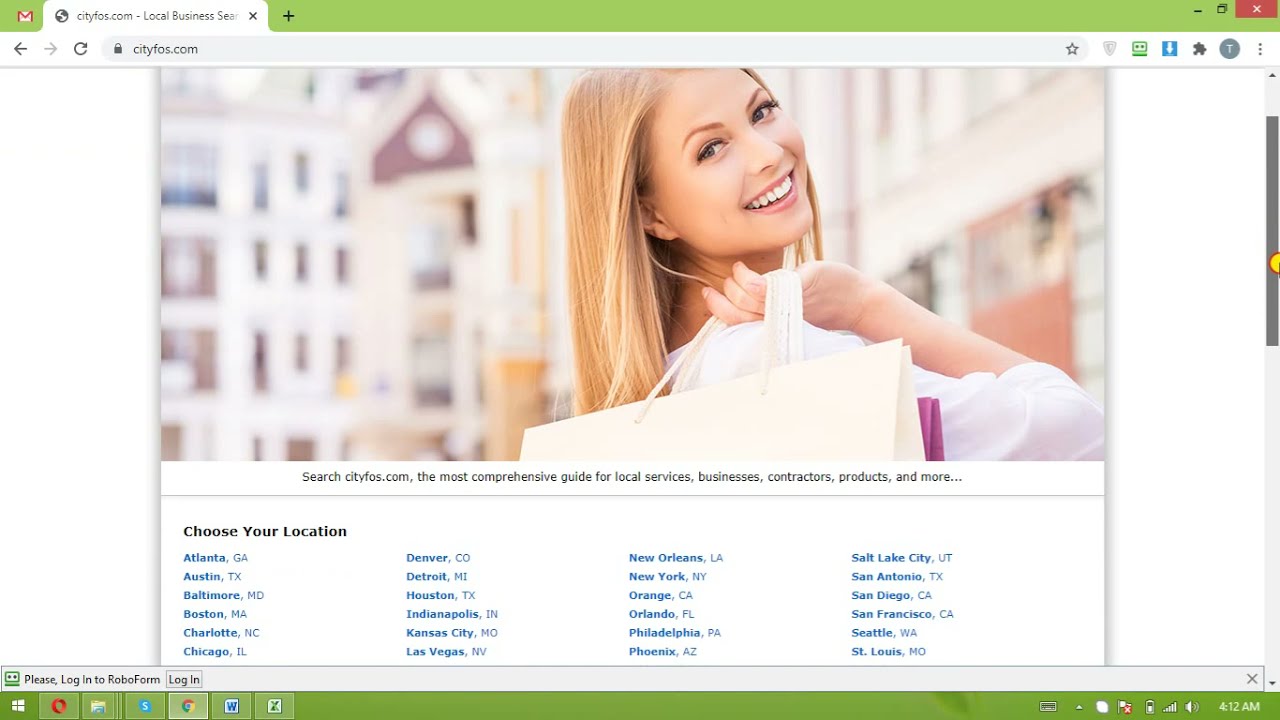1280x720 pixels.
Task: View site info via the lock icon
Action: (x=118, y=48)
